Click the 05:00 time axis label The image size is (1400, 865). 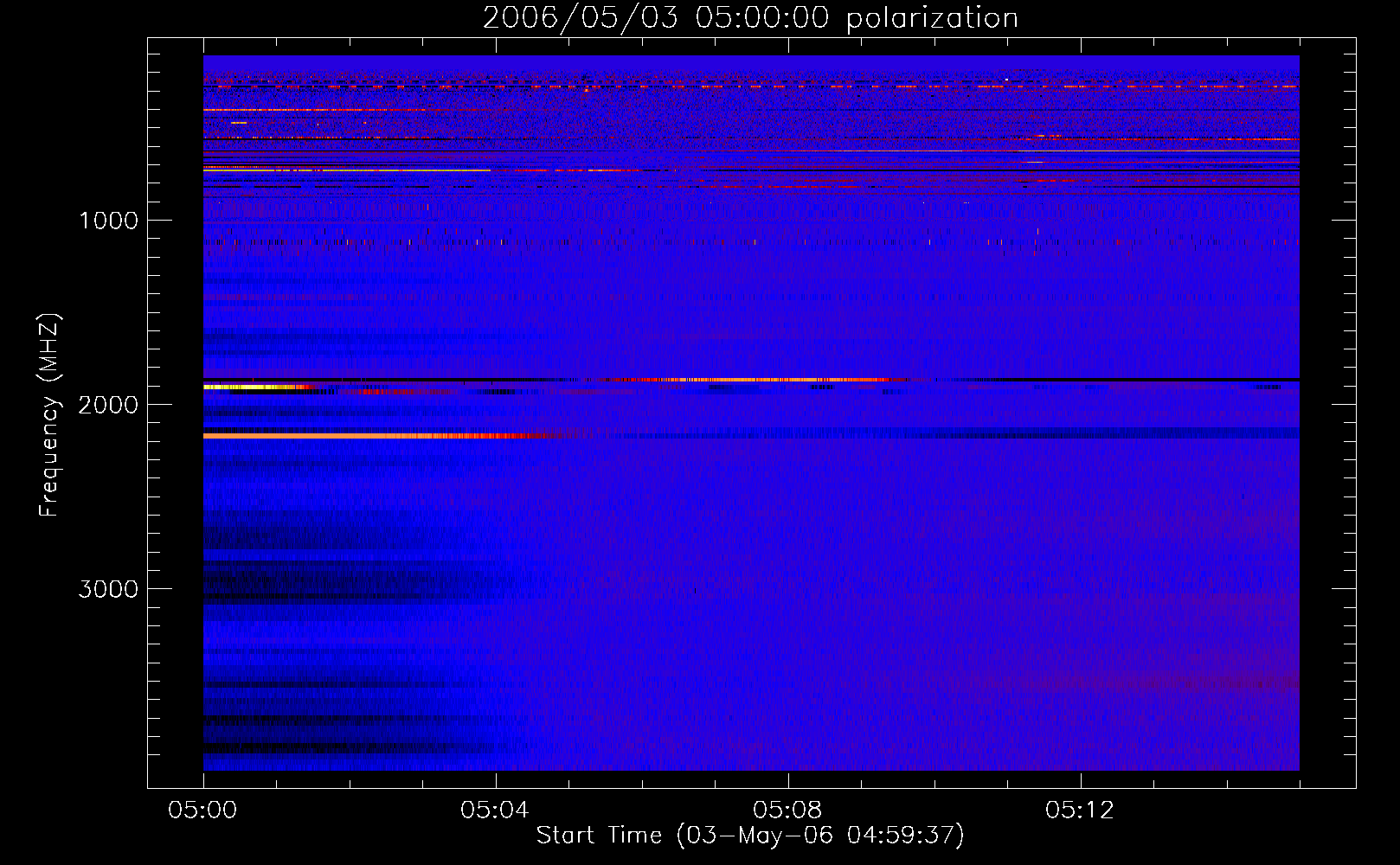pos(202,811)
